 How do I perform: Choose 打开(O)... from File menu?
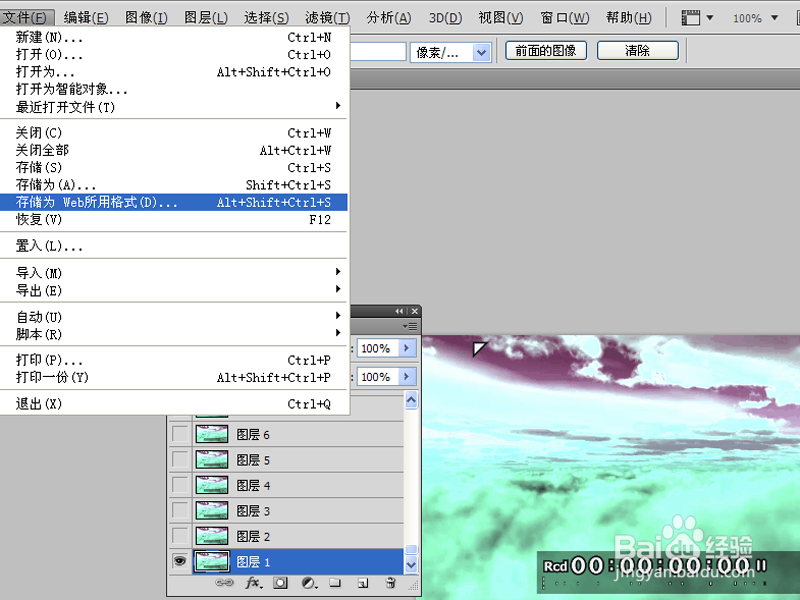[x=173, y=55]
